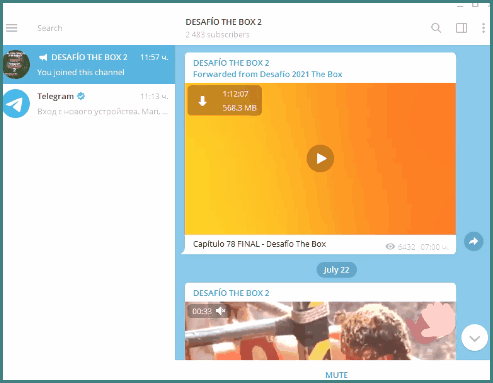This screenshot has width=493, height=383.
Task: Click the MUTE channel button
Action: pyautogui.click(x=336, y=375)
